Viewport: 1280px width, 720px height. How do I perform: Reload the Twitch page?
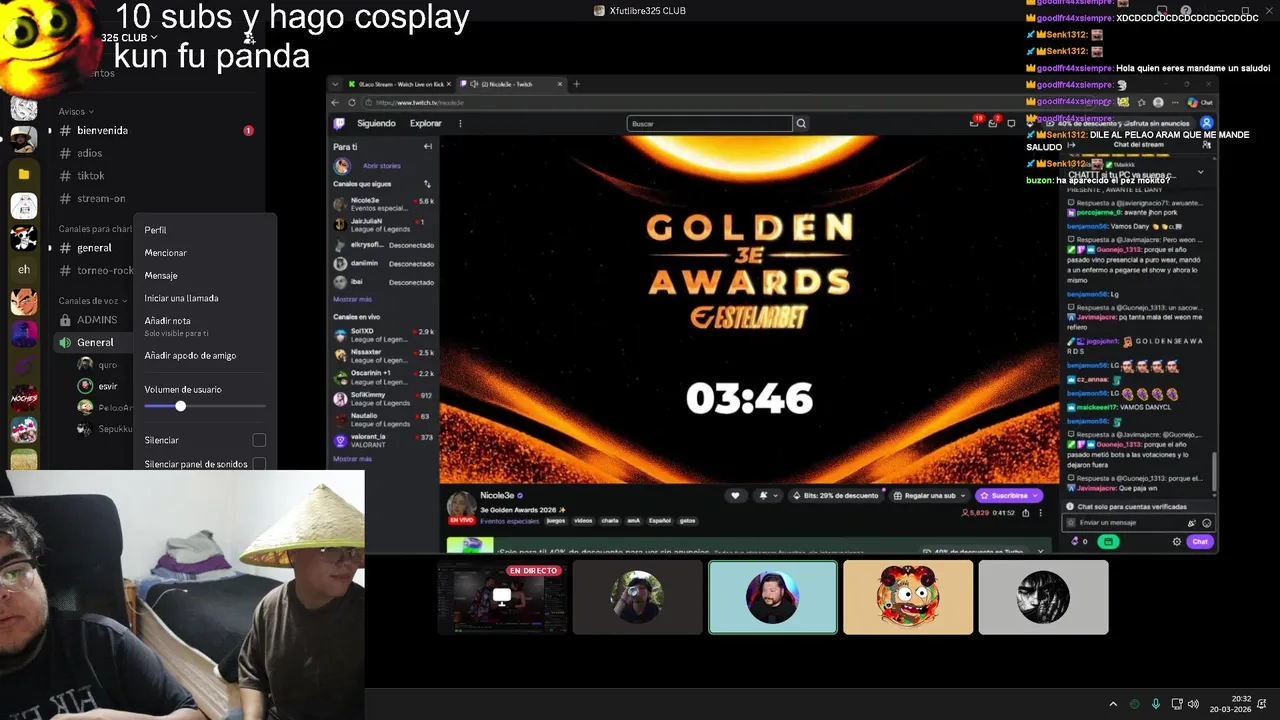[352, 102]
